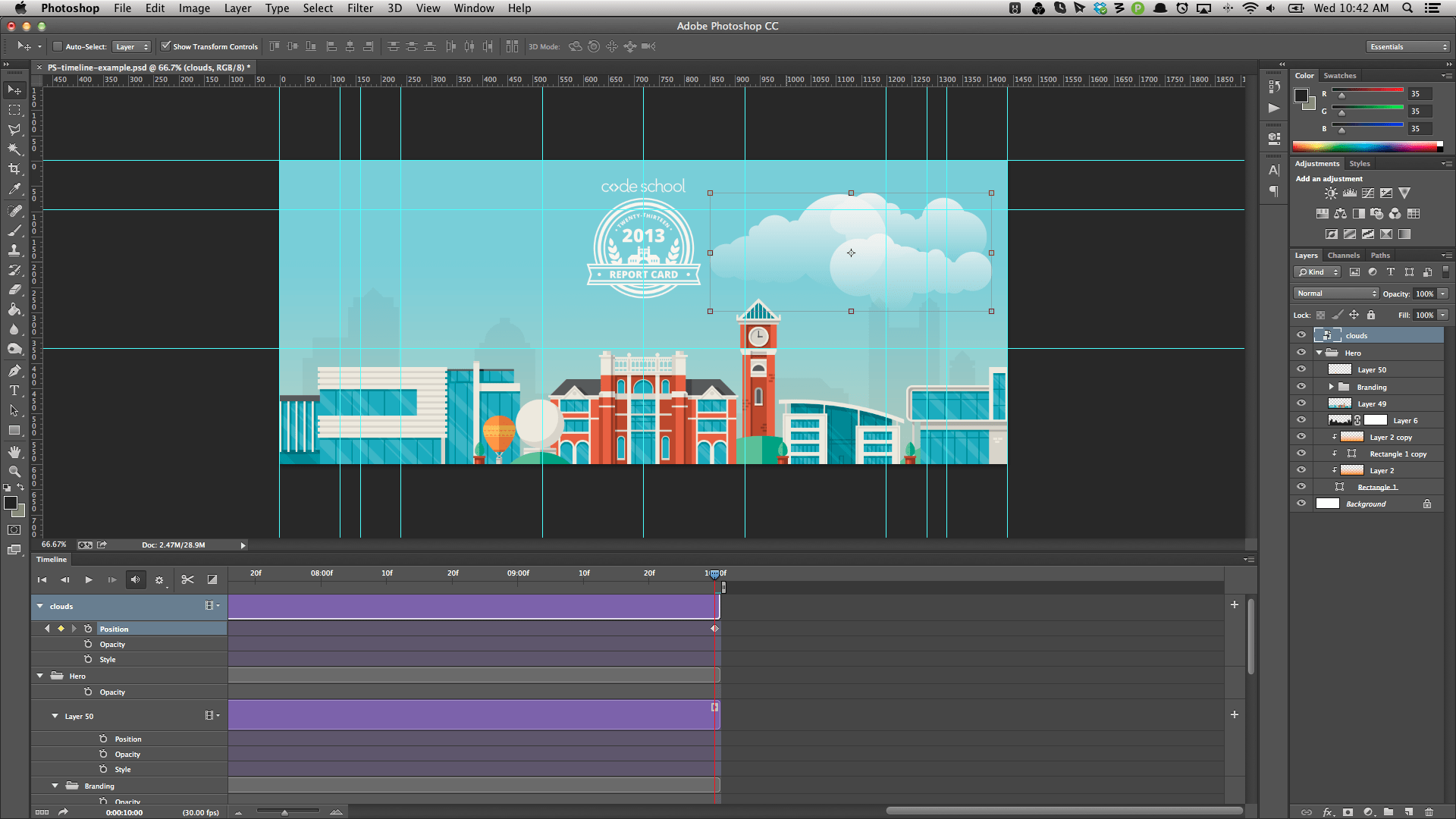Image resolution: width=1456 pixels, height=819 pixels.
Task: Click the timeline scissors split icon
Action: coord(187,580)
